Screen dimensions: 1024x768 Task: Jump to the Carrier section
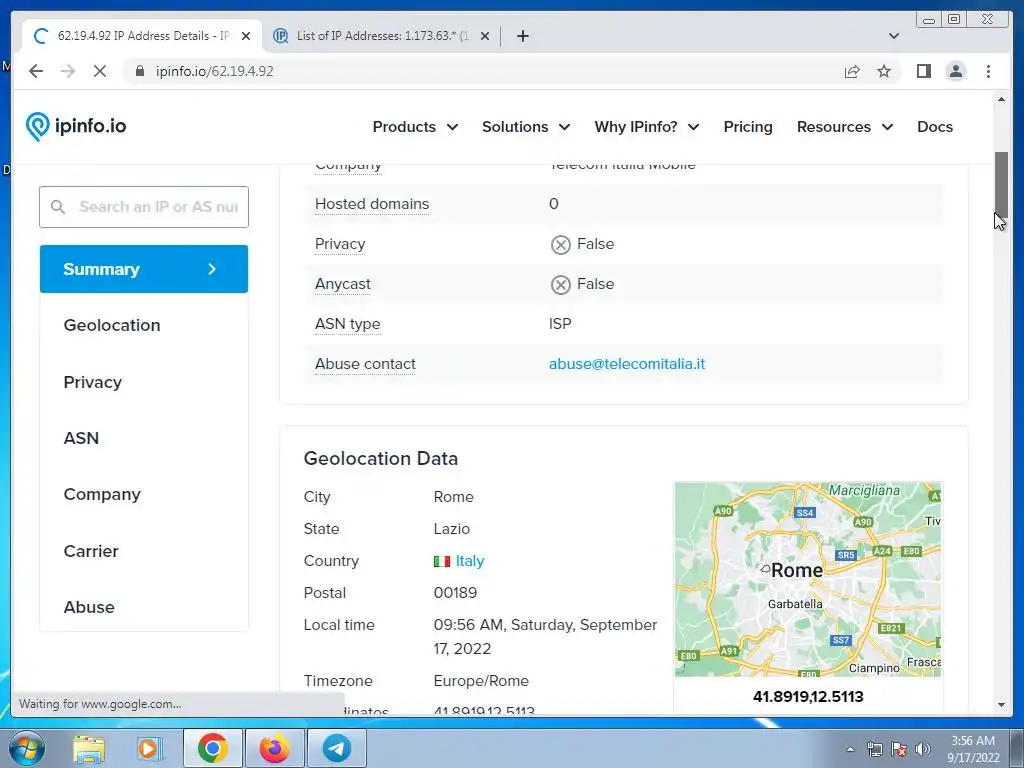91,551
